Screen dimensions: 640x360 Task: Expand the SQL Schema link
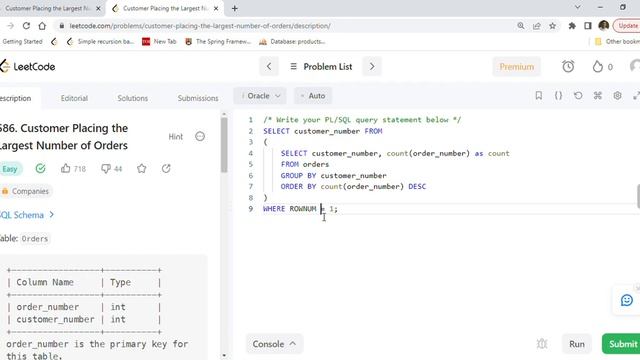(27, 215)
